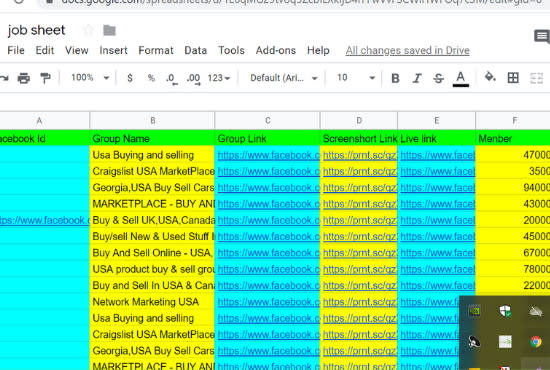The height and width of the screenshot is (370, 550).
Task: Open NVIDIA icon in system tray
Action: point(474,311)
